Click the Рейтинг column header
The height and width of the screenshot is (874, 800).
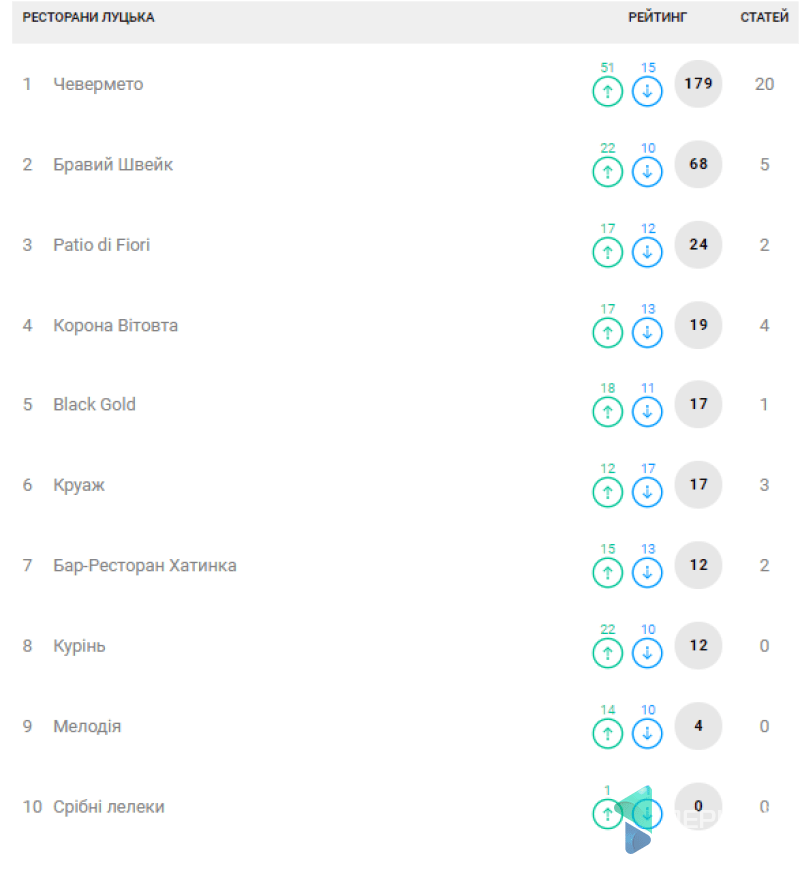pos(657,18)
